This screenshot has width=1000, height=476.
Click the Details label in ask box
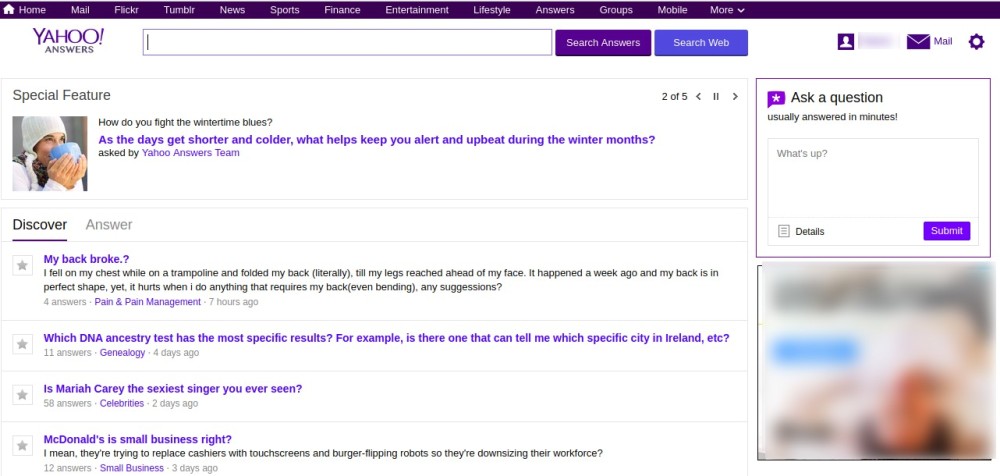click(x=810, y=232)
